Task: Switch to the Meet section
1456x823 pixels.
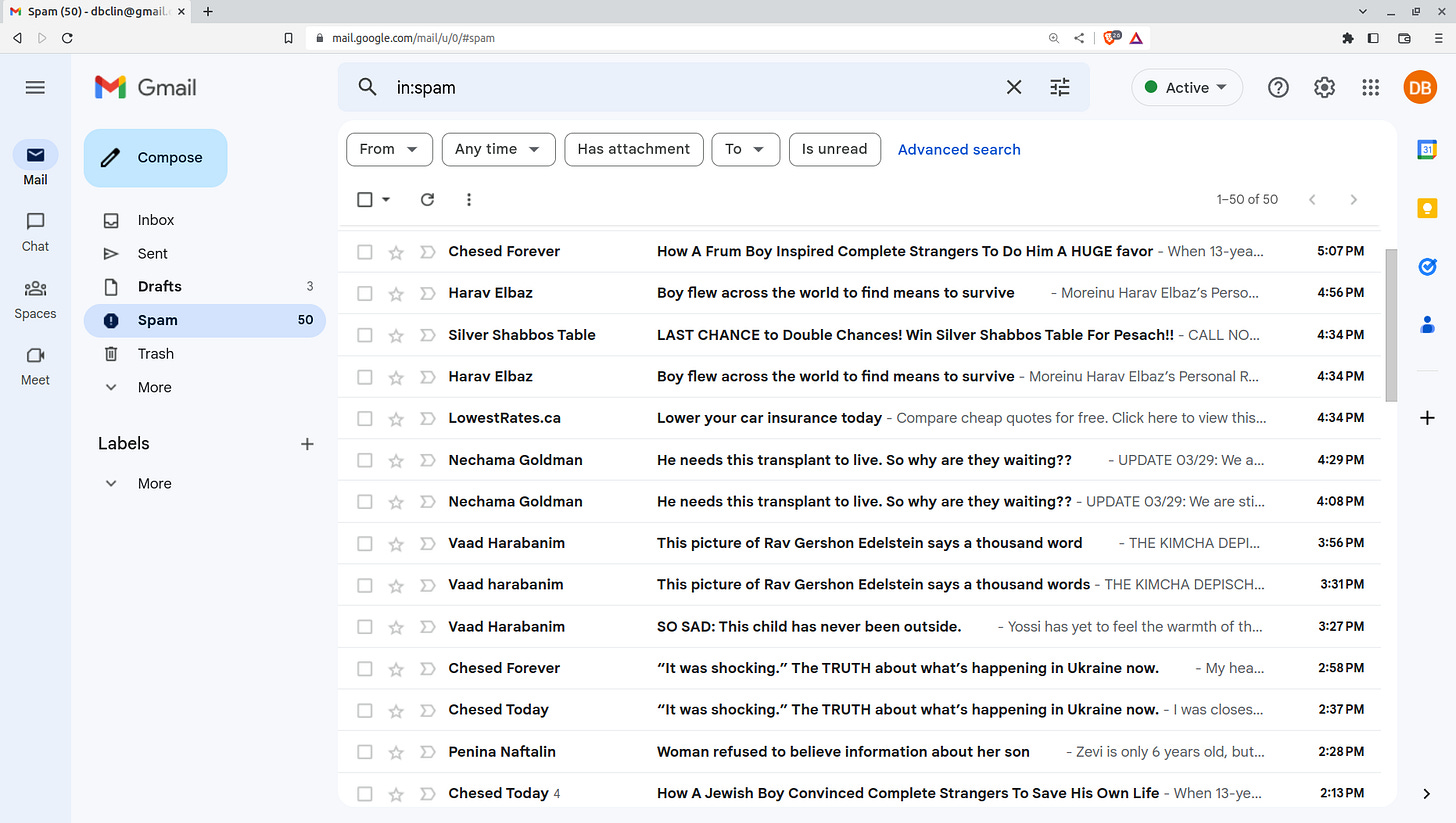Action: 35,365
